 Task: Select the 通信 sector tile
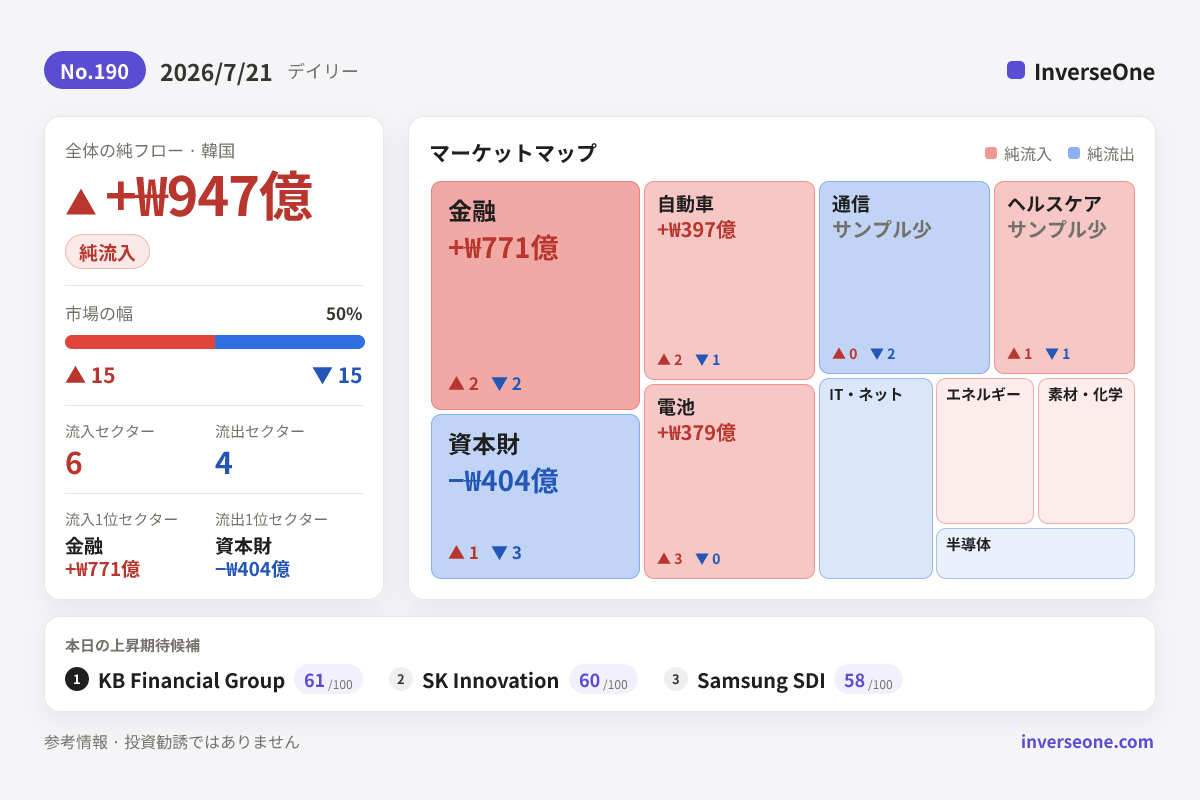904,277
